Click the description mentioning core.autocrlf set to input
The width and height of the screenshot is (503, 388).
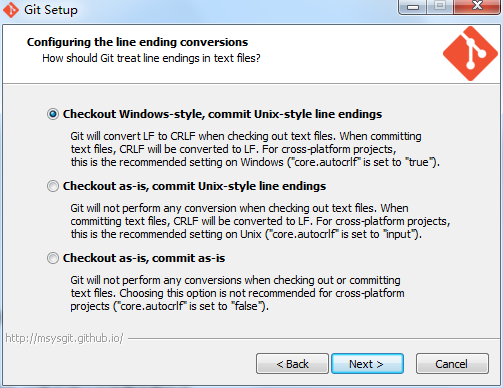click(260, 221)
